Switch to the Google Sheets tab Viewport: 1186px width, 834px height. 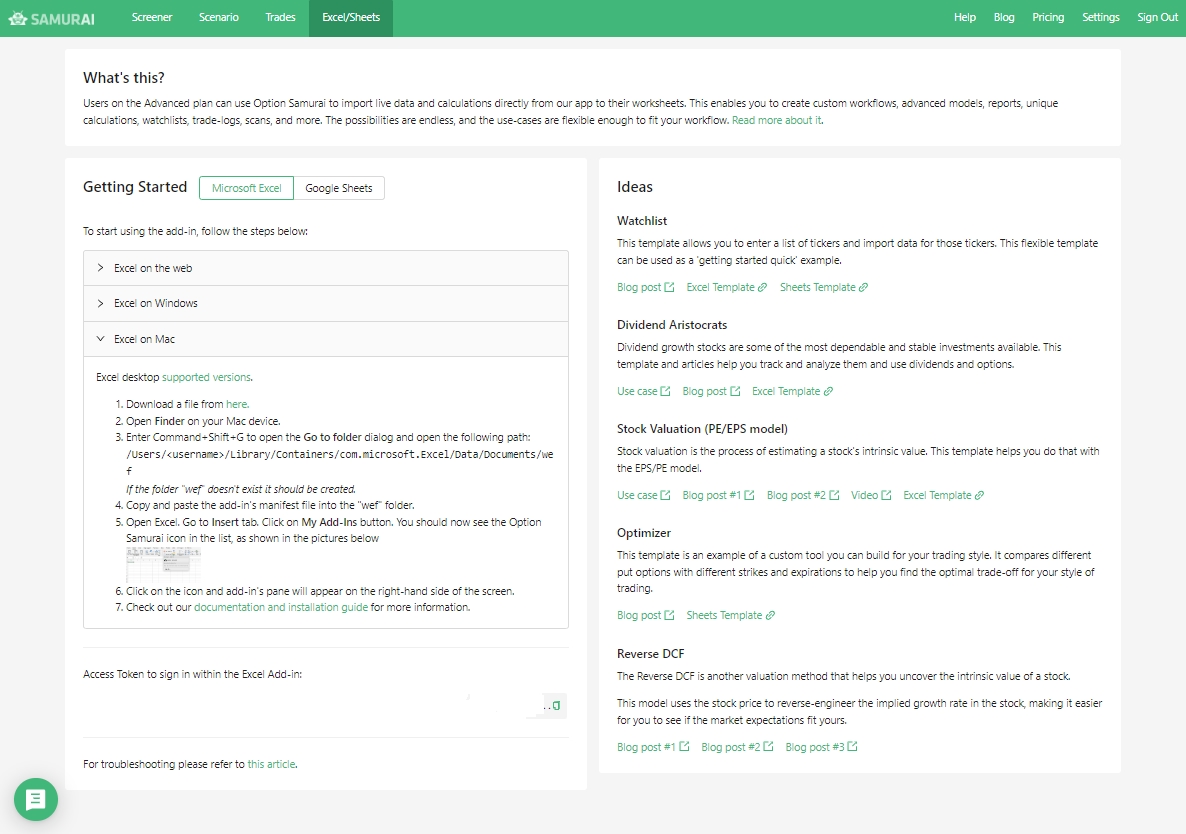(339, 188)
